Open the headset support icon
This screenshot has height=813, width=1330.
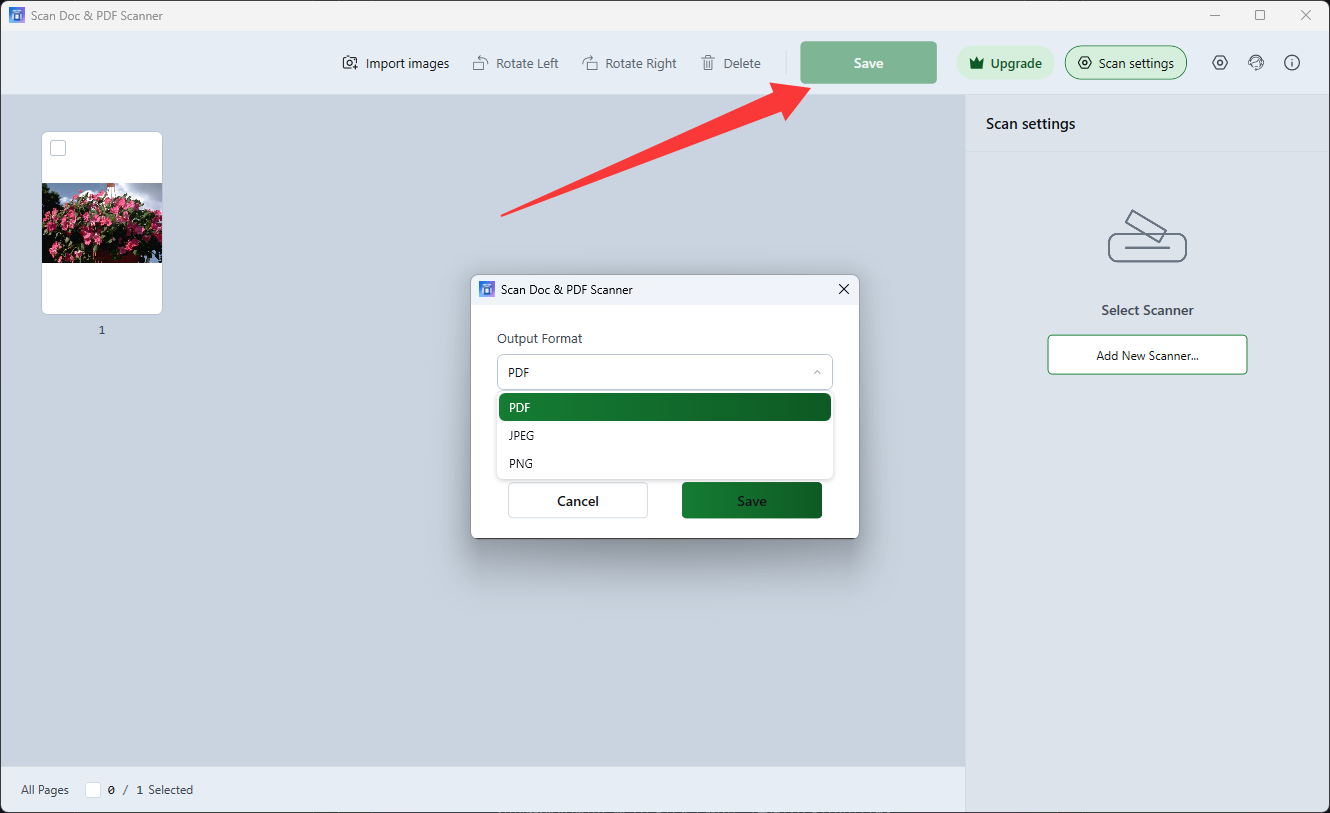coord(1256,63)
